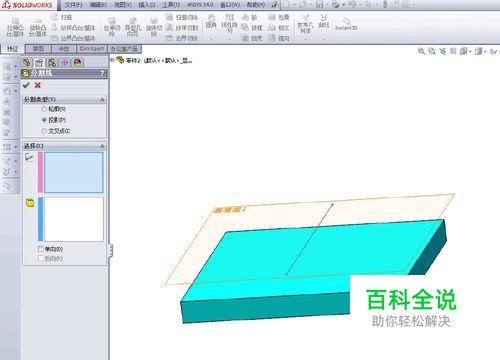The height and width of the screenshot is (360, 500).
Task: Click the 拉伸切除 extruded cut tool
Action: (112, 27)
